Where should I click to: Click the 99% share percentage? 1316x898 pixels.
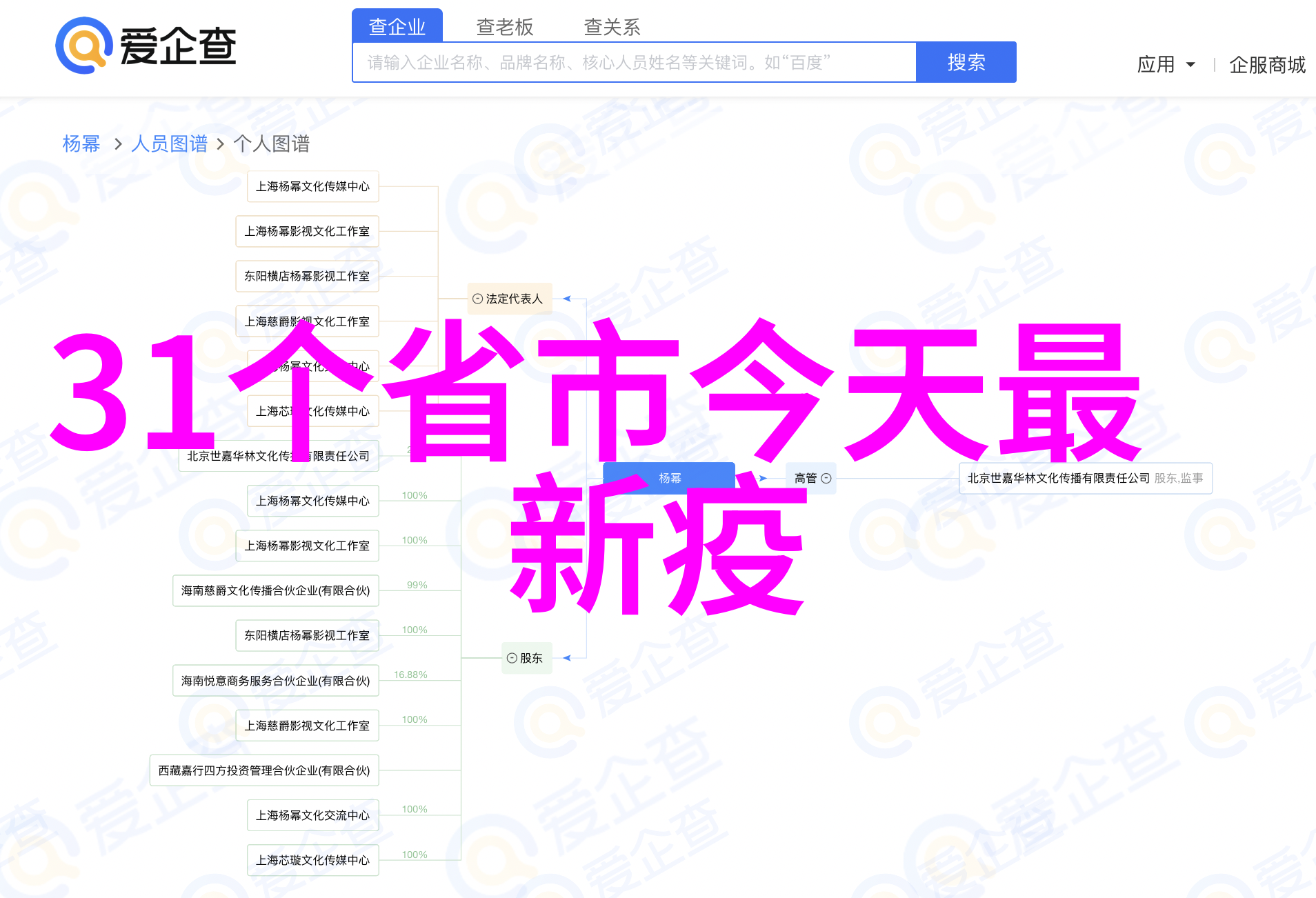click(417, 585)
